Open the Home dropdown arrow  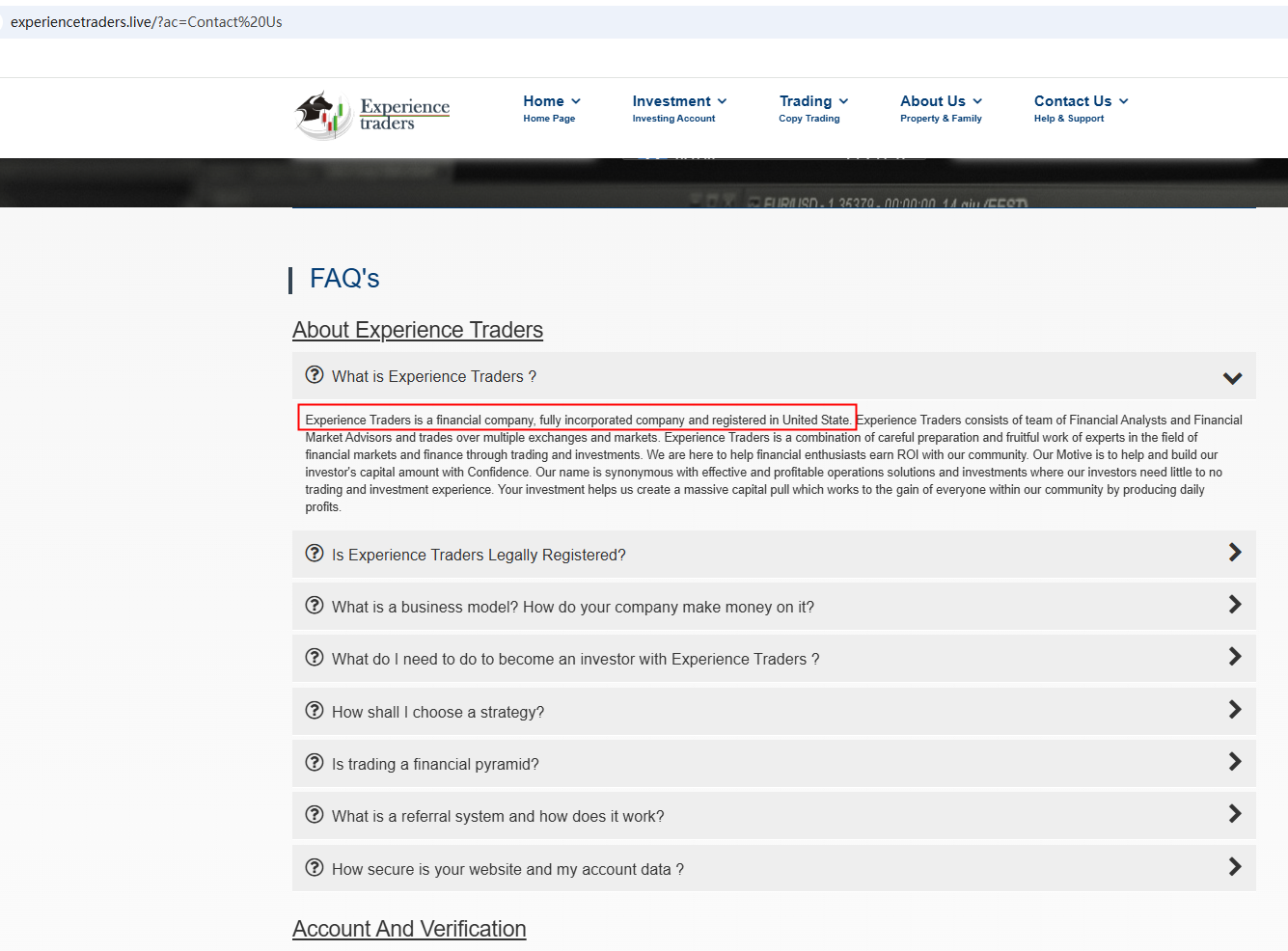click(576, 101)
